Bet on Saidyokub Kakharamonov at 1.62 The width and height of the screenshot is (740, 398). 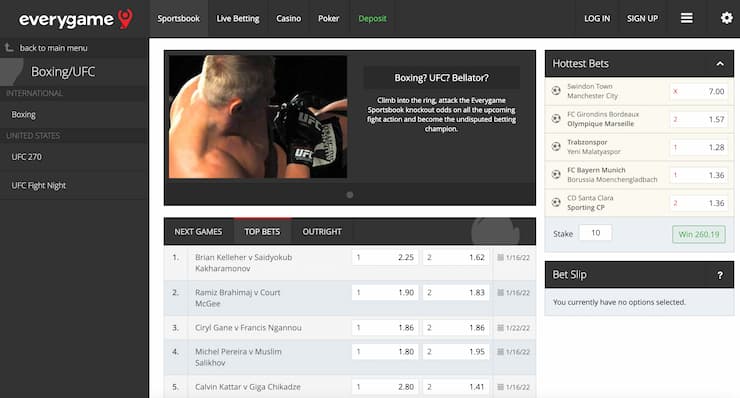[456, 257]
